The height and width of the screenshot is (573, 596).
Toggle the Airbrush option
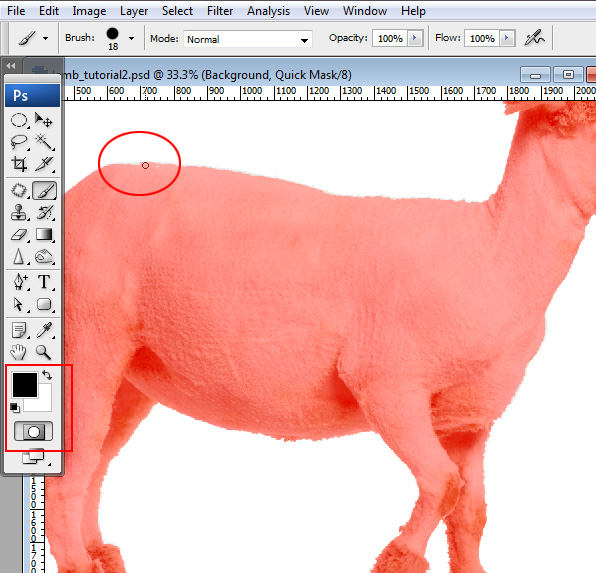[534, 38]
